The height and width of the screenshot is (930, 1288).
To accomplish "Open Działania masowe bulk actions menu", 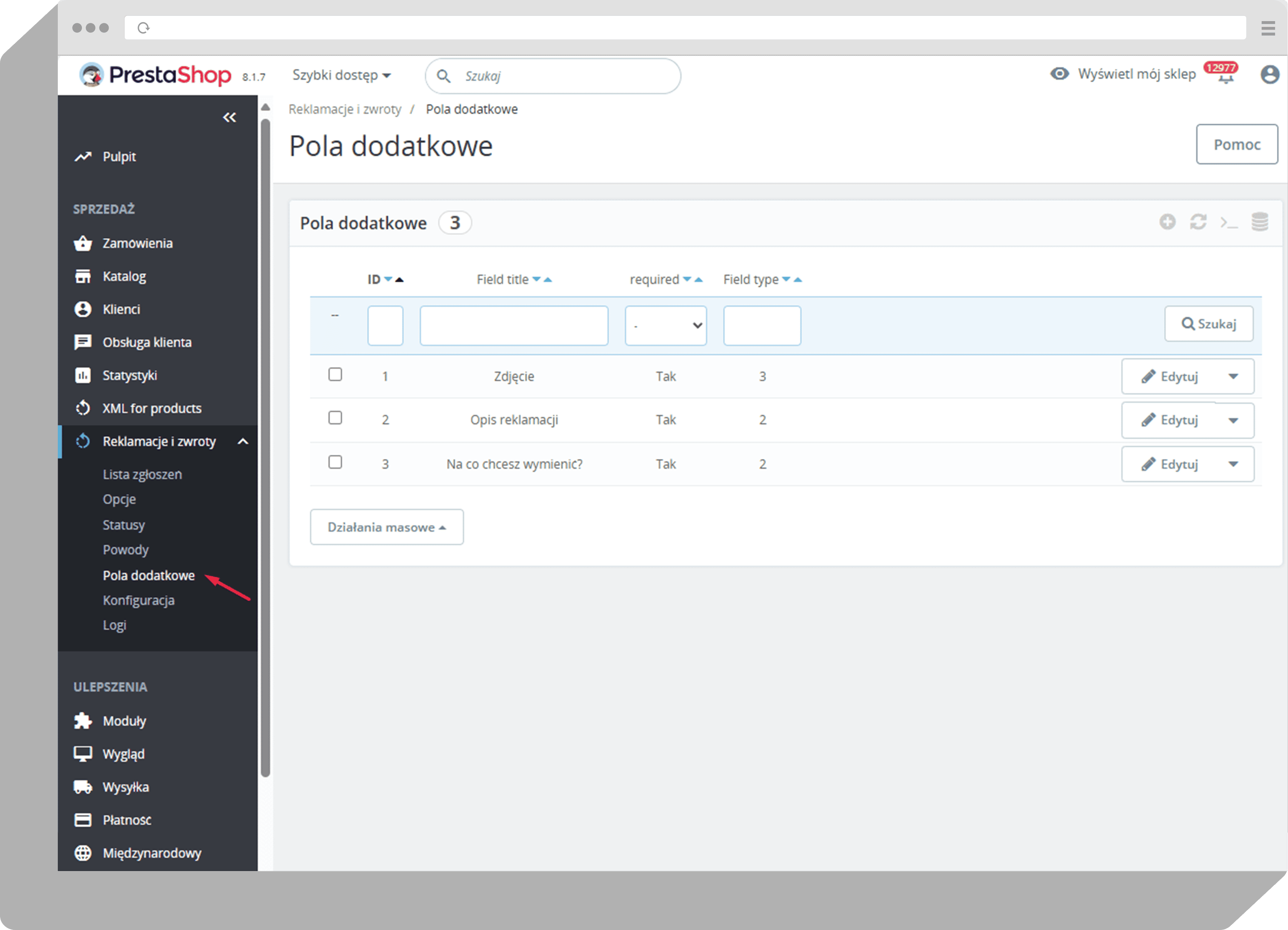I will coord(386,527).
